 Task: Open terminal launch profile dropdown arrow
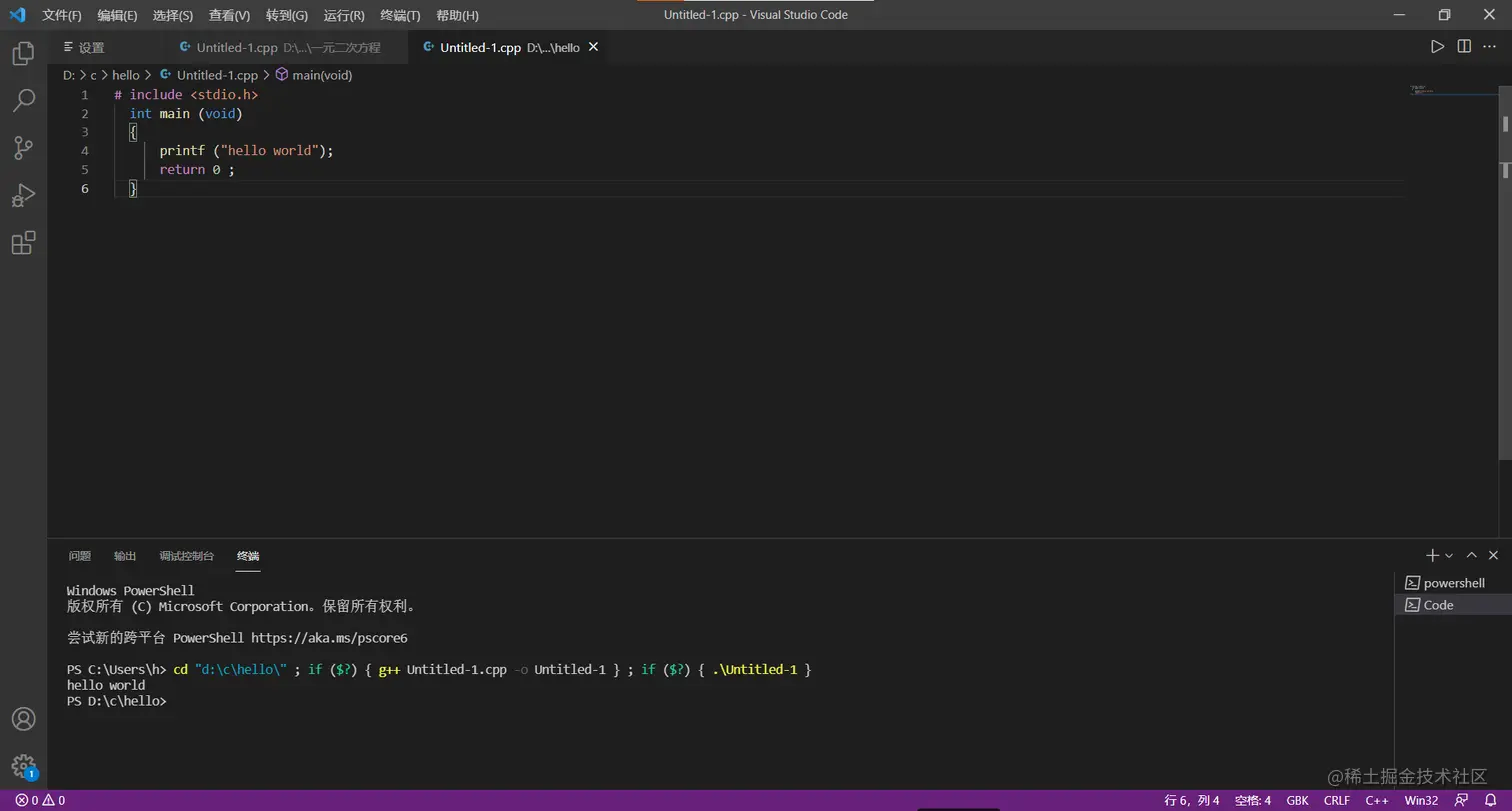pos(1449,555)
